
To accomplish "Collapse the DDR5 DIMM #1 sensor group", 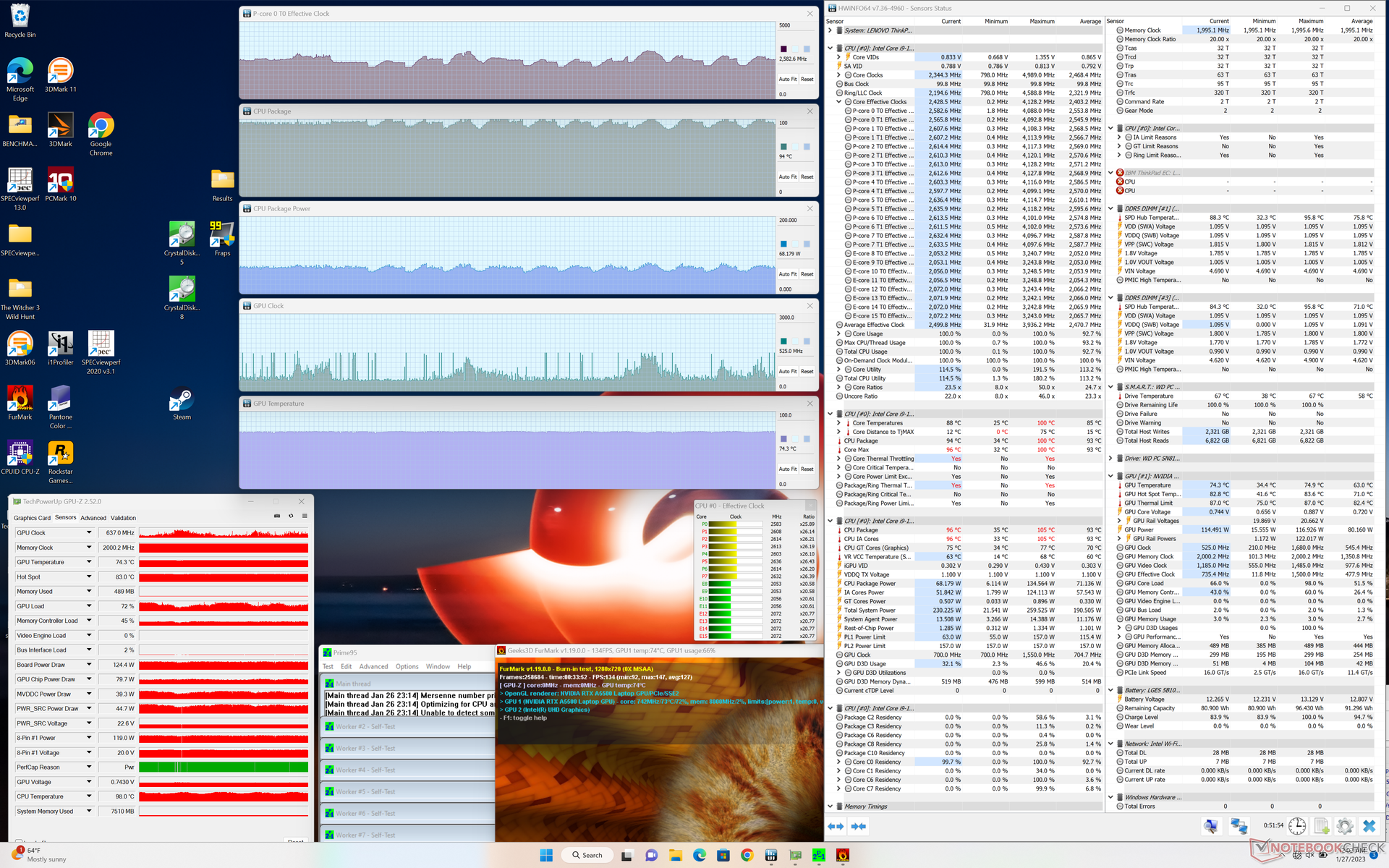I will (1111, 208).
